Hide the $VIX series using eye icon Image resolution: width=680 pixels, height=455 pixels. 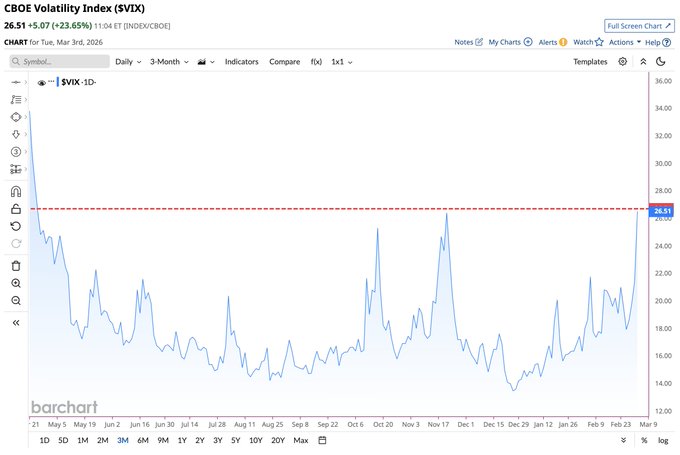(42, 83)
